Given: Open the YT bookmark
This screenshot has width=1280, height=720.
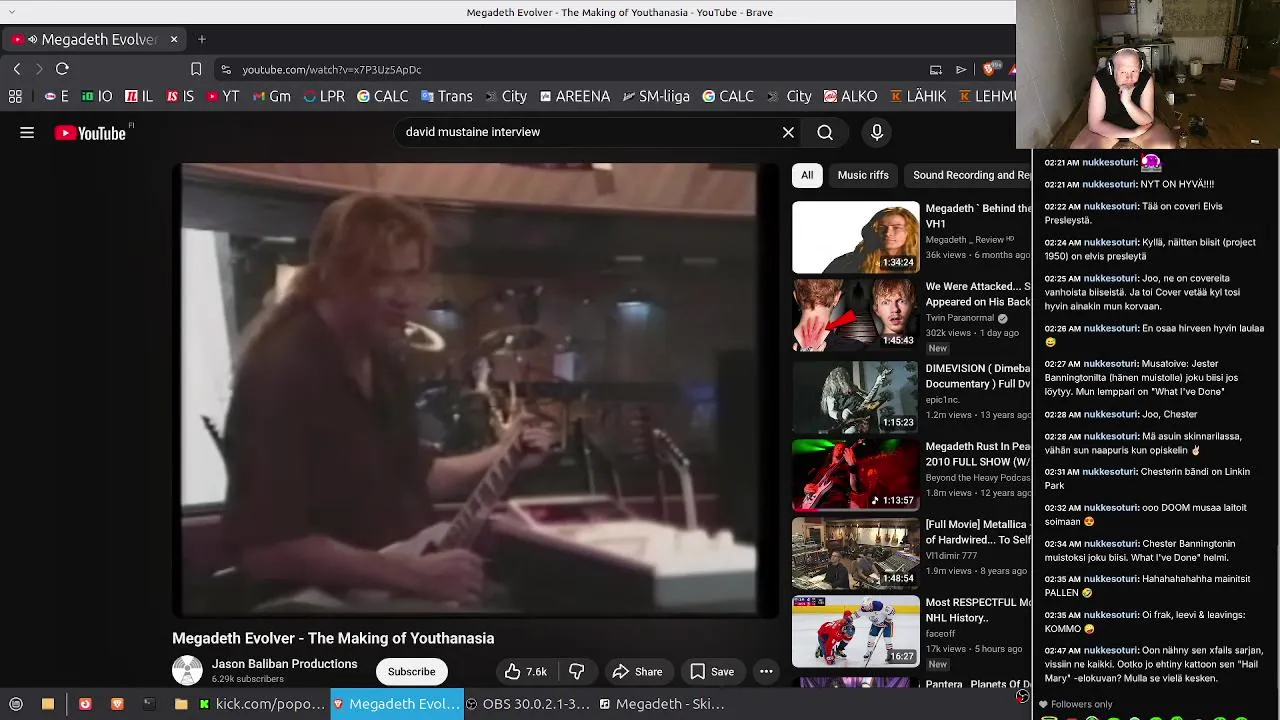Looking at the screenshot, I should pyautogui.click(x=223, y=97).
